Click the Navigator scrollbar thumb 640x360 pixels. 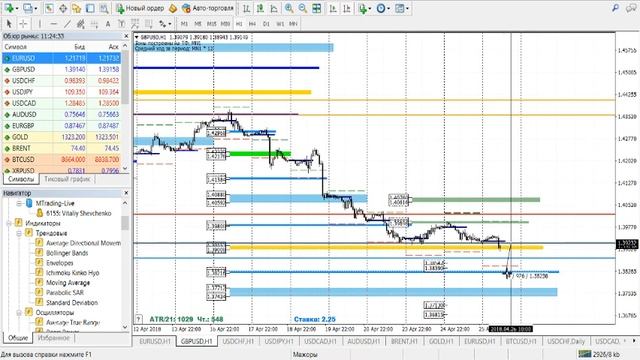click(x=125, y=223)
